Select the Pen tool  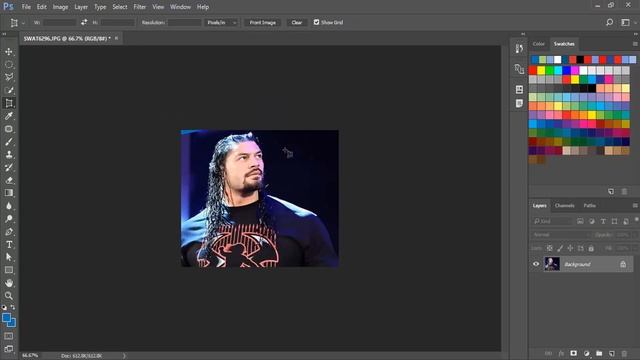[x=9, y=232]
